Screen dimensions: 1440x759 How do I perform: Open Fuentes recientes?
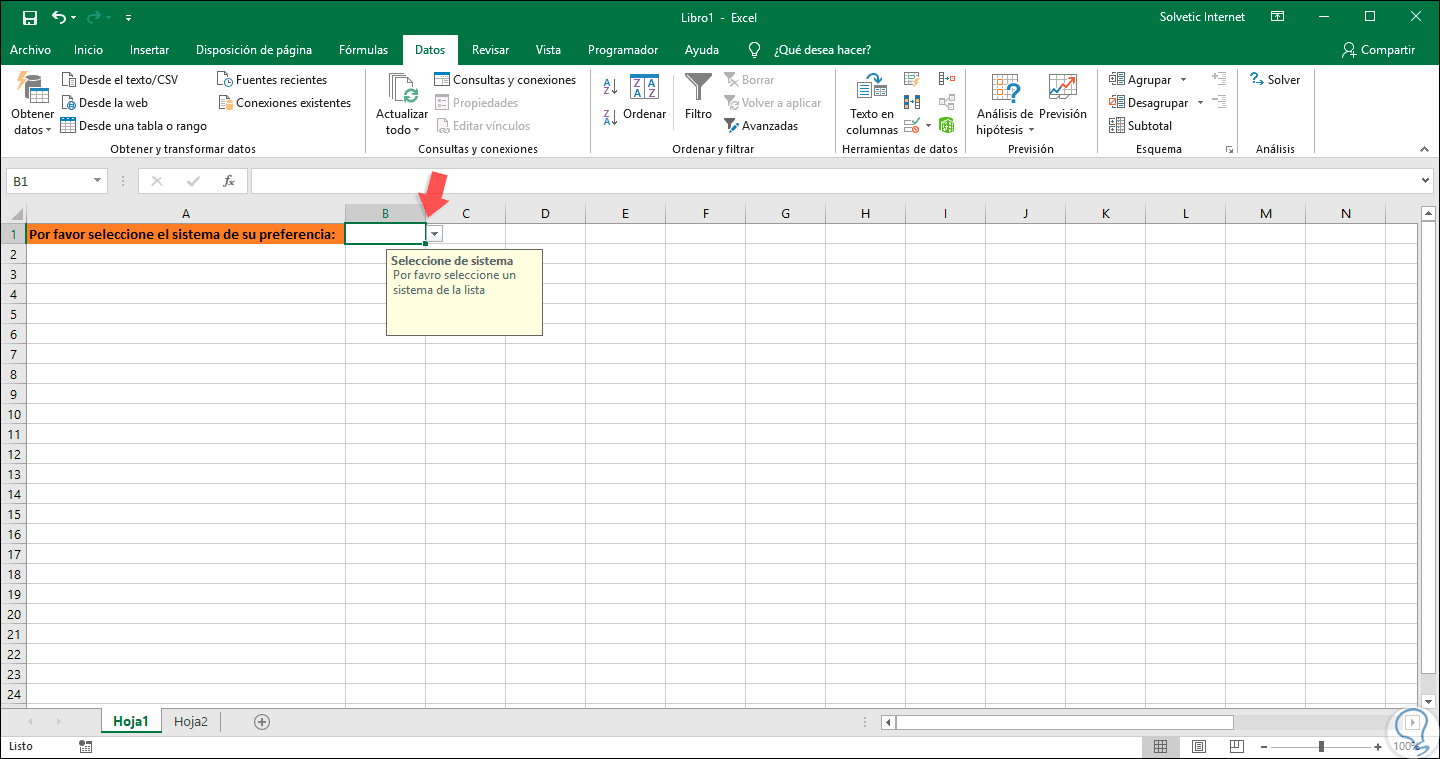[x=273, y=80]
